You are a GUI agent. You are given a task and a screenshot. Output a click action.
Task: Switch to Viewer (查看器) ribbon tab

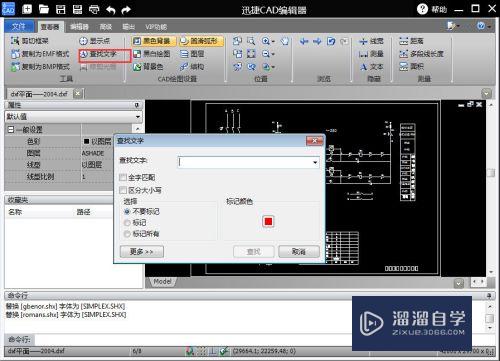pyautogui.click(x=50, y=27)
